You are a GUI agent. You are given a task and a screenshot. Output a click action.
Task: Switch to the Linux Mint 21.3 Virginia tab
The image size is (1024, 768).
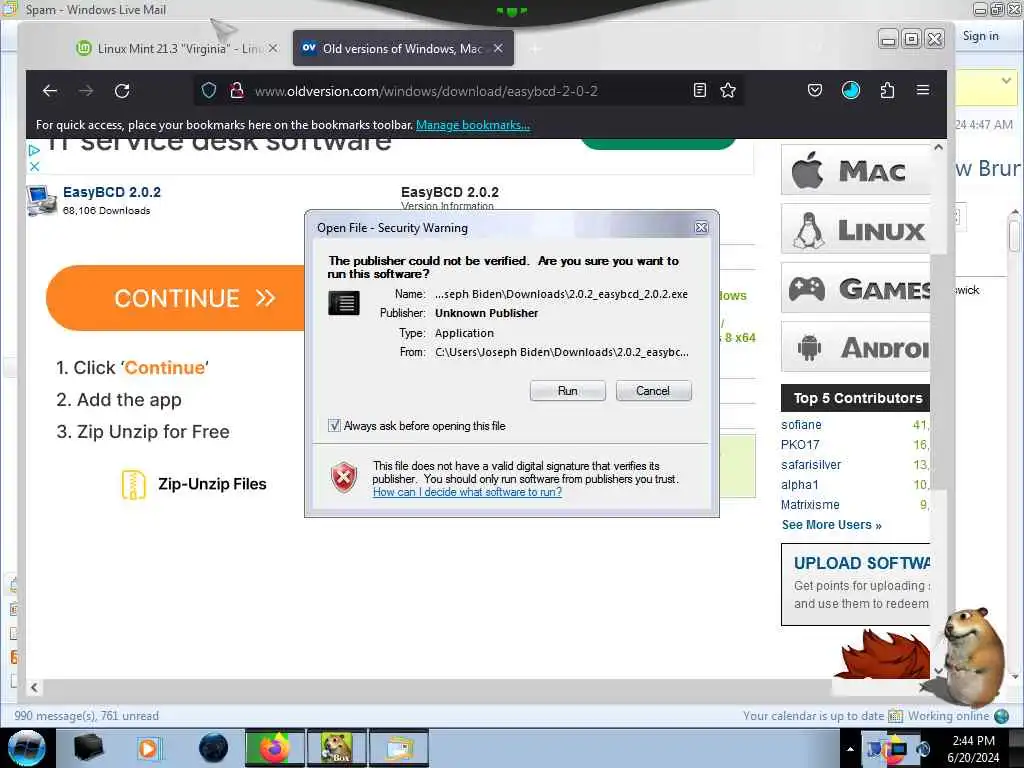click(171, 48)
